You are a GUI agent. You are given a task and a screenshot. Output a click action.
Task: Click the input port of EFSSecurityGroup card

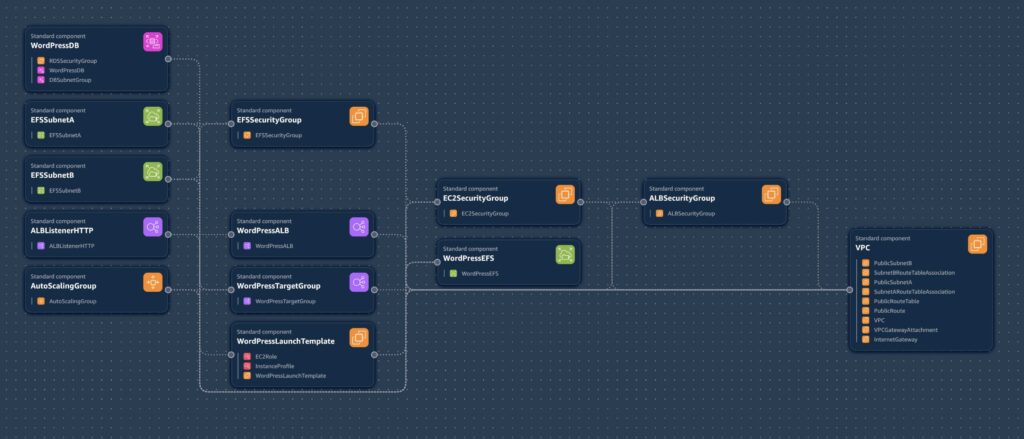tap(231, 123)
